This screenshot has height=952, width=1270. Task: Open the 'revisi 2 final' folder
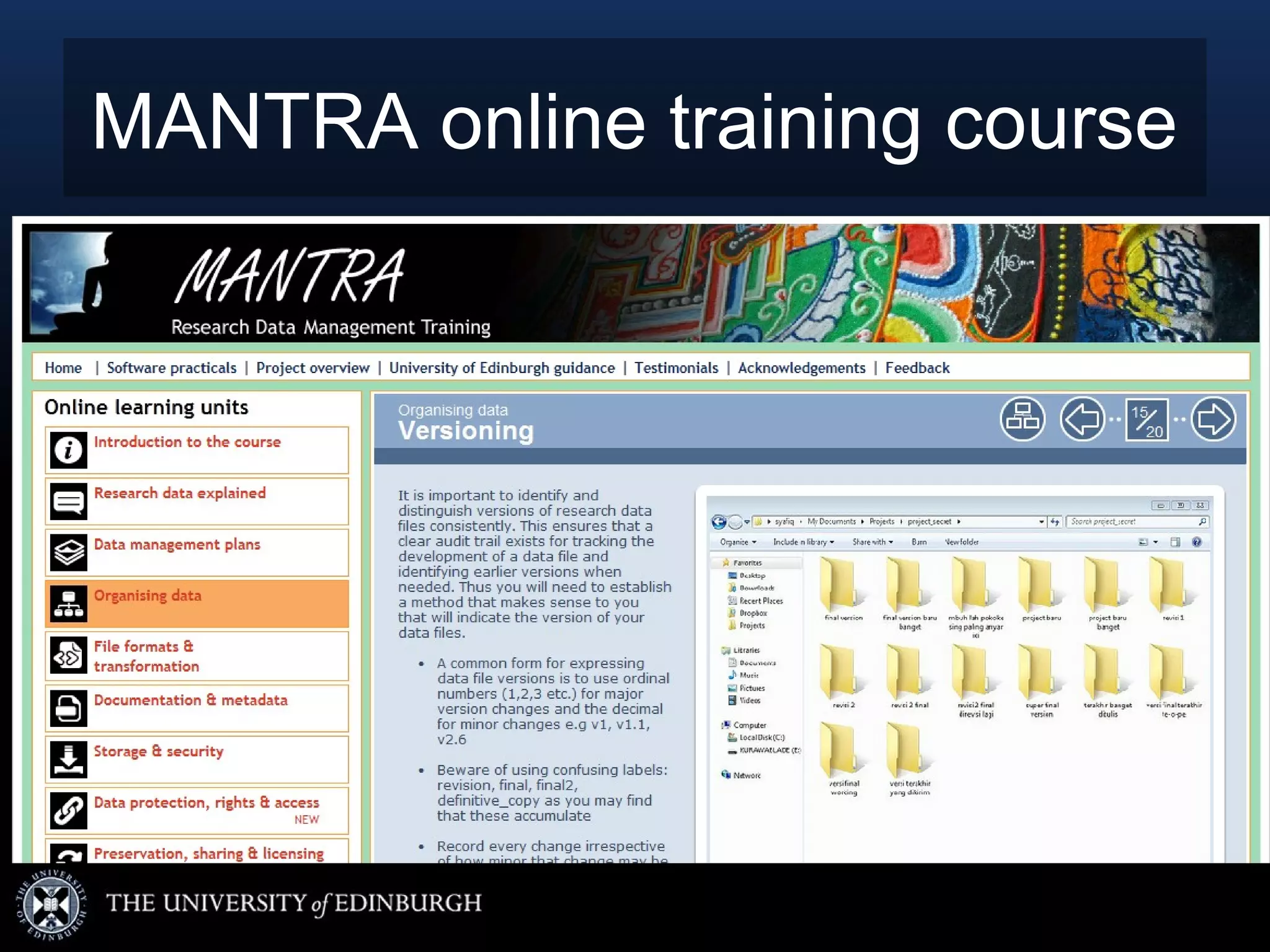pos(909,676)
